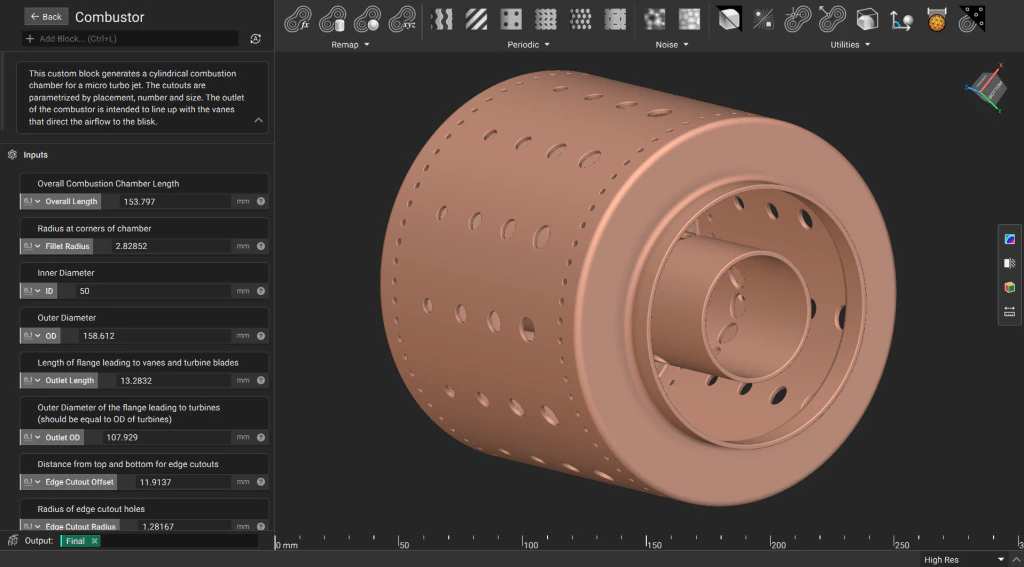This screenshot has height=567, width=1024.
Task: Remove the Final output tag
Action: 95,541
